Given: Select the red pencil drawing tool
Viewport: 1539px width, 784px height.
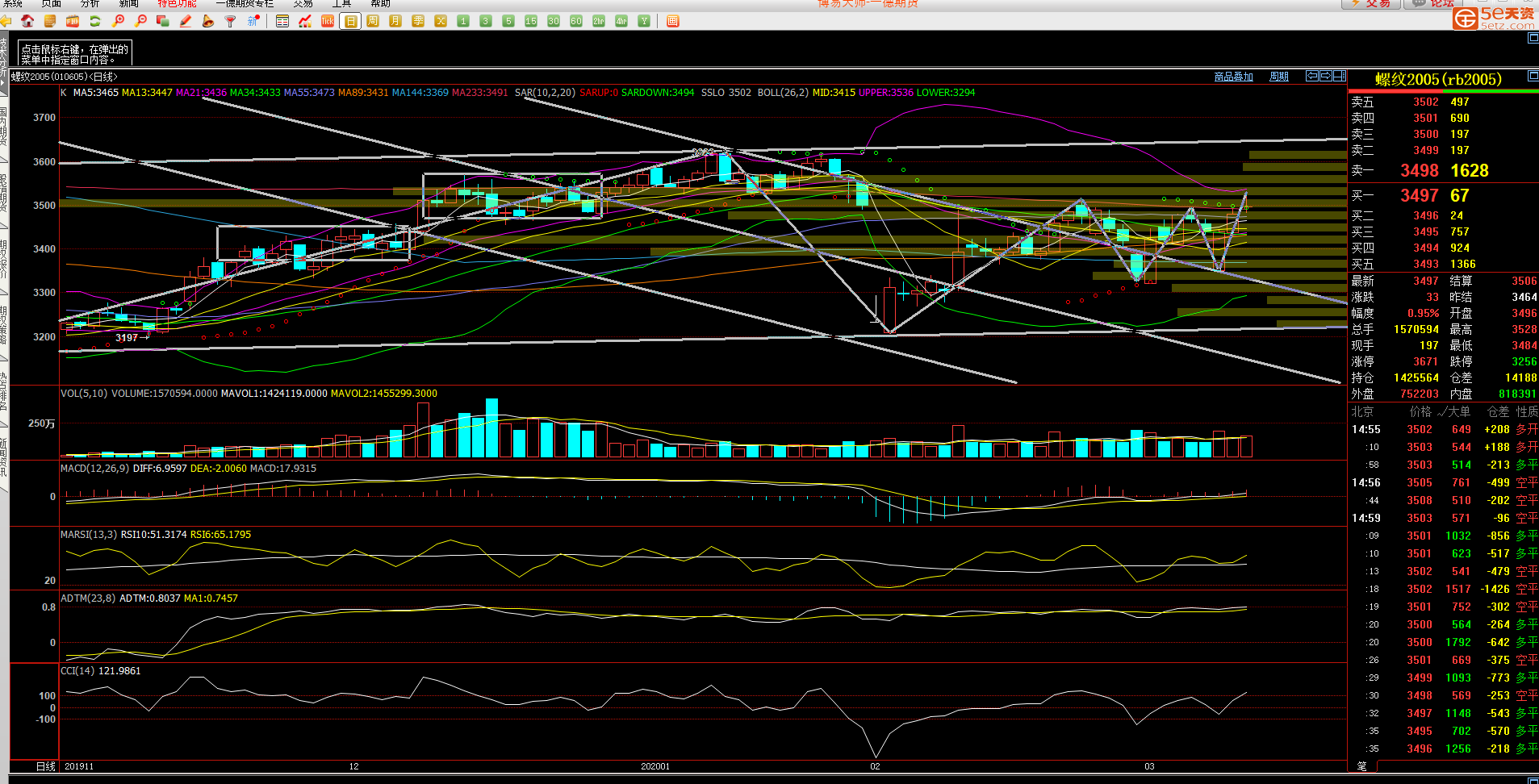Looking at the screenshot, I should click(186, 21).
